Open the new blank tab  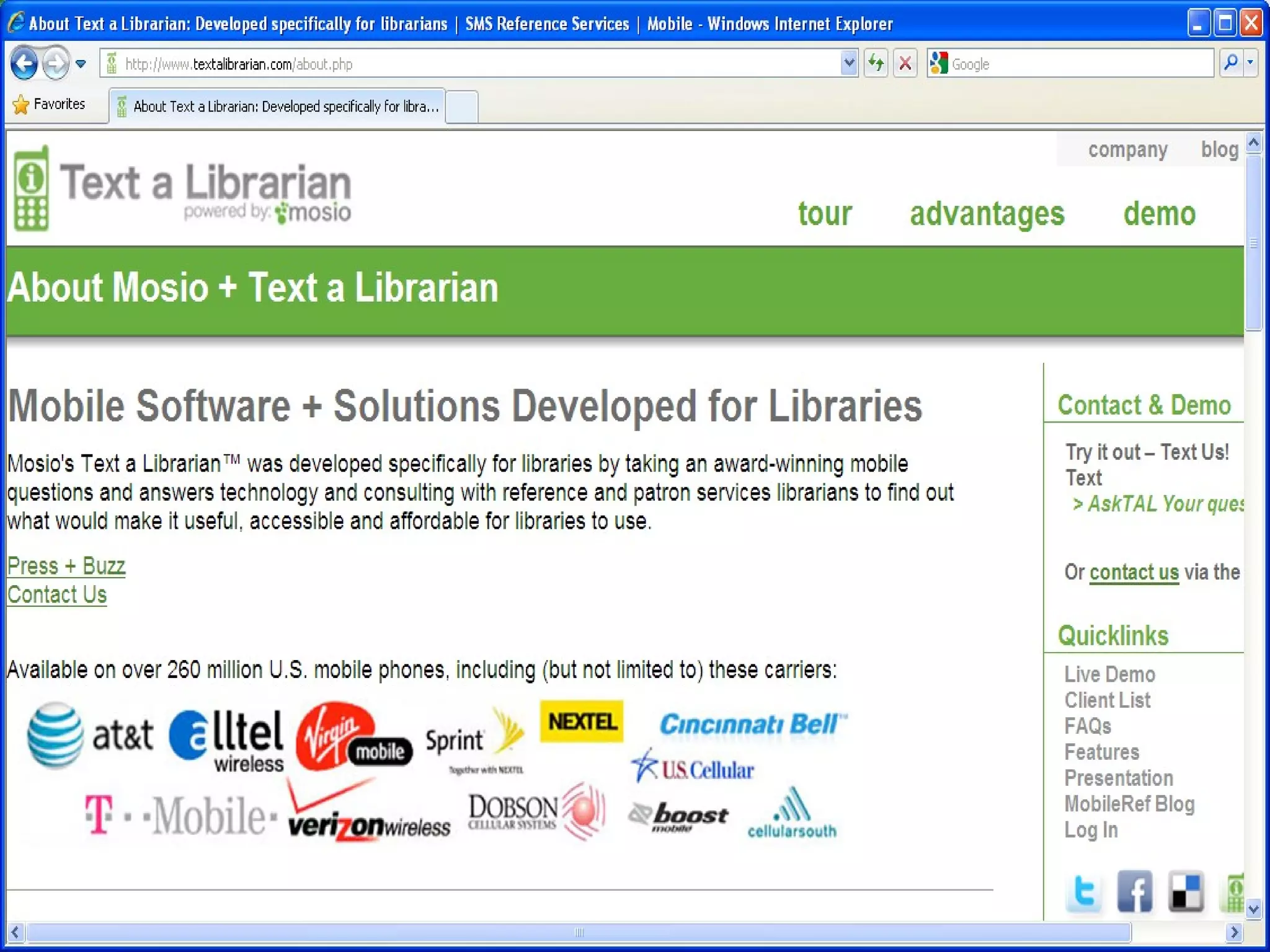click(461, 107)
